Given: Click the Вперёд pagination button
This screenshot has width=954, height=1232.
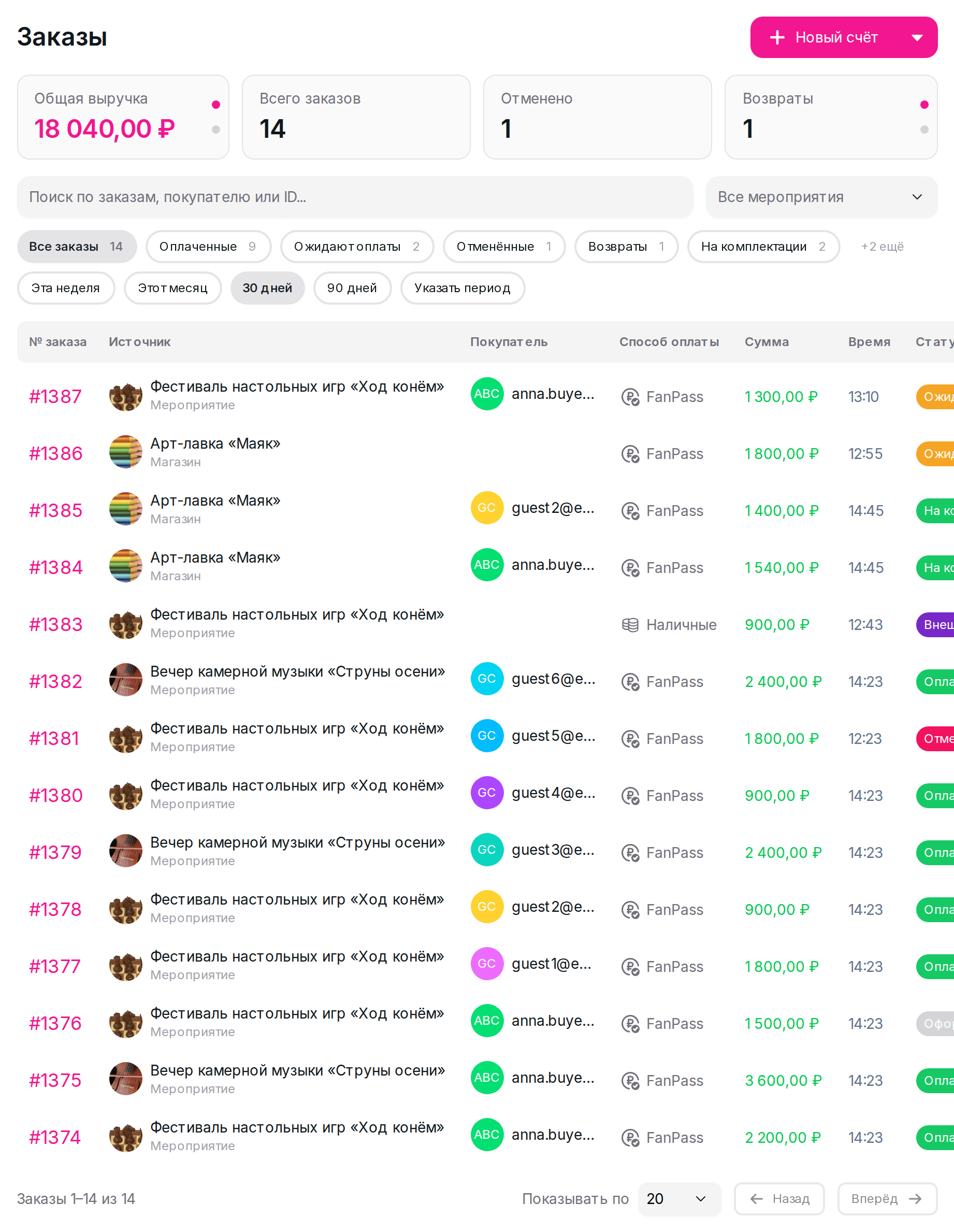Looking at the screenshot, I should [x=887, y=1199].
